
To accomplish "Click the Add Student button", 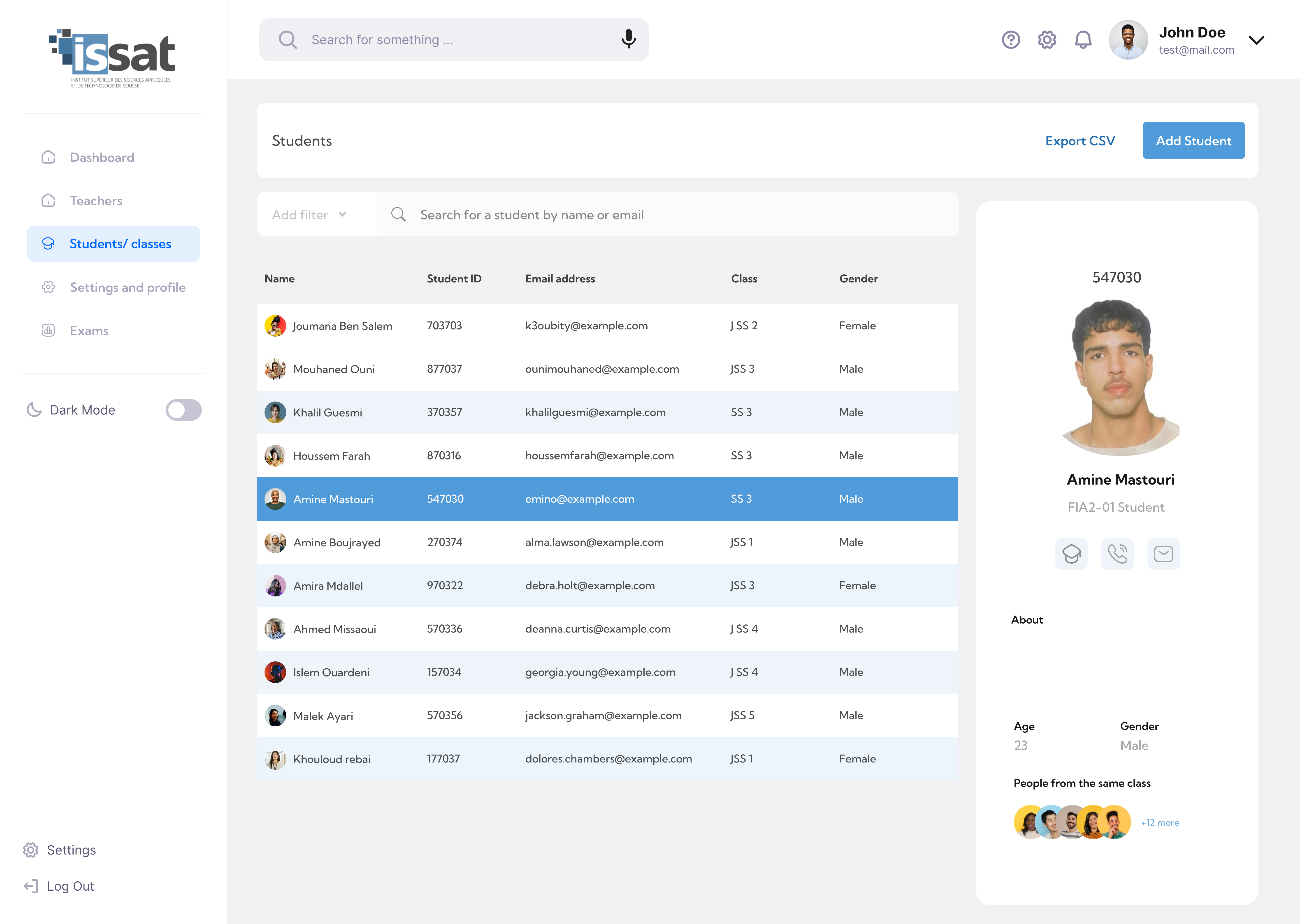I will 1193,141.
